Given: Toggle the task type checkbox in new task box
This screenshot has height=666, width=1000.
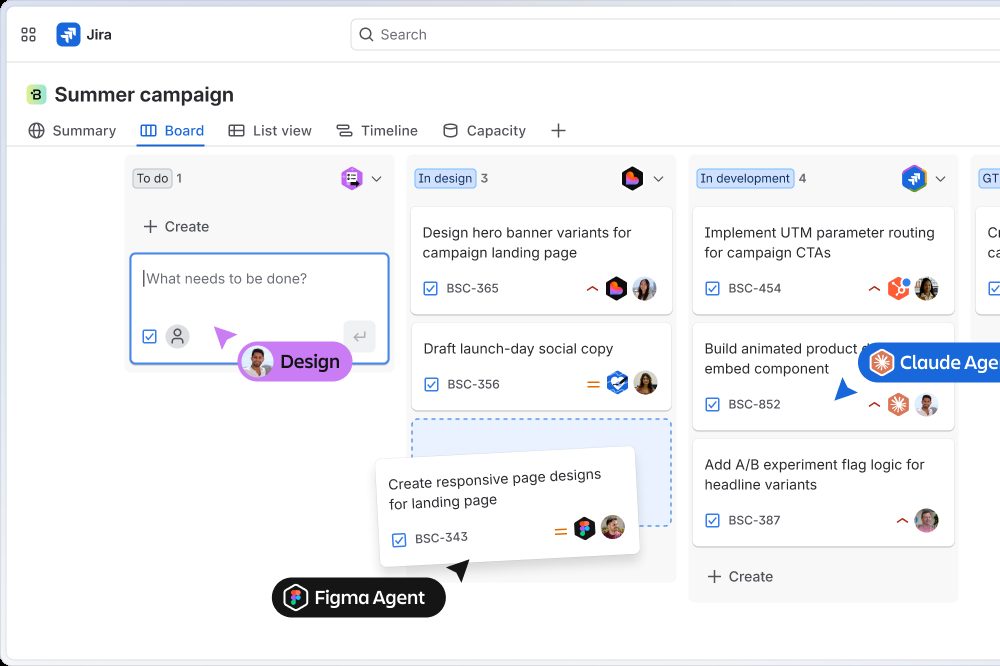Looking at the screenshot, I should 149,336.
